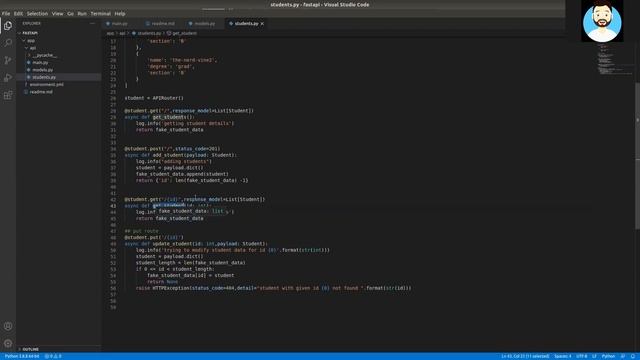This screenshot has height=360, width=640.
Task: Open the Run and Debug view
Action: coord(8,78)
